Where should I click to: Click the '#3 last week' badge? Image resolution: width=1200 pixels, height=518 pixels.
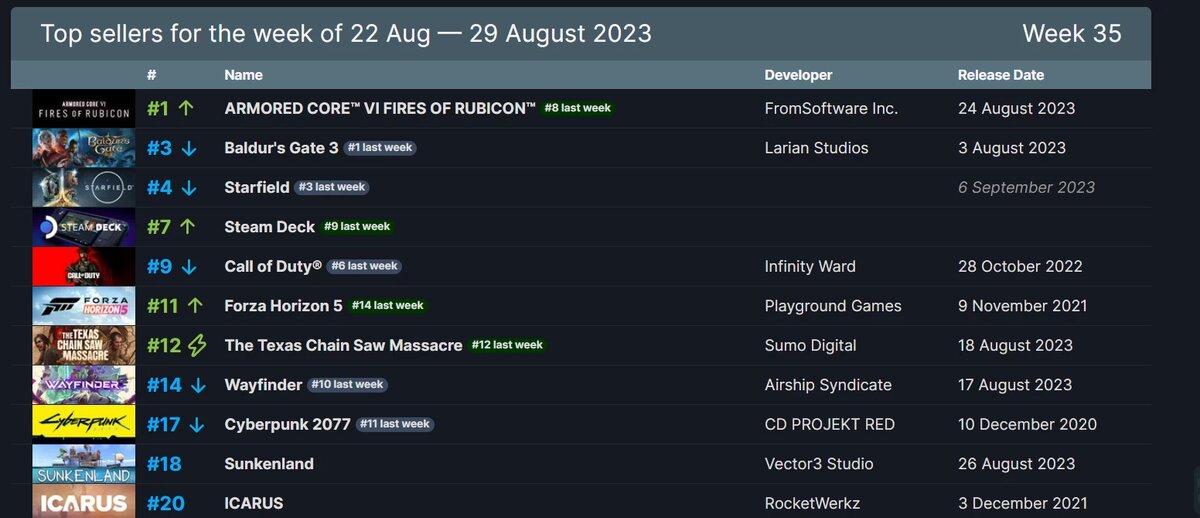tap(332, 187)
